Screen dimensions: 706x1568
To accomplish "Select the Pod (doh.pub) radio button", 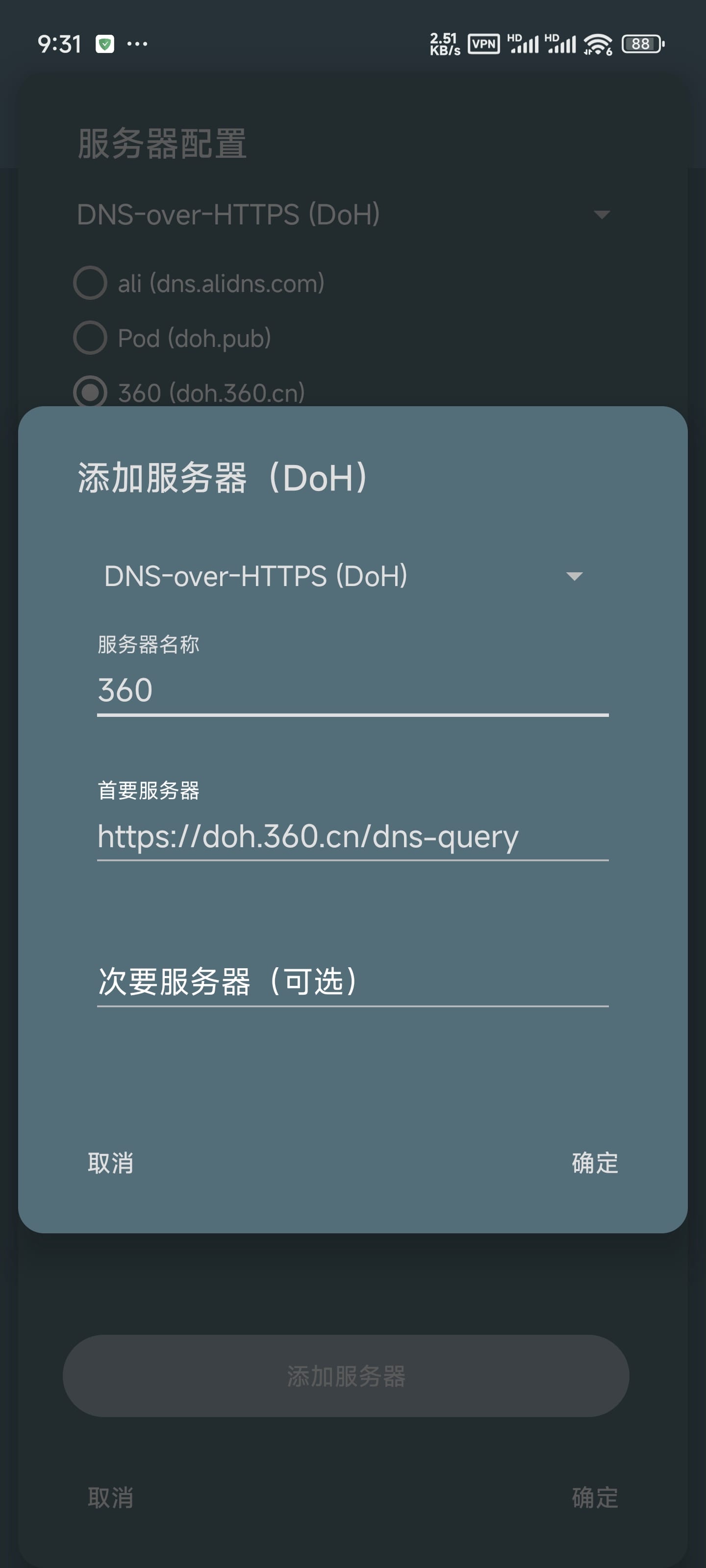I will tap(90, 338).
